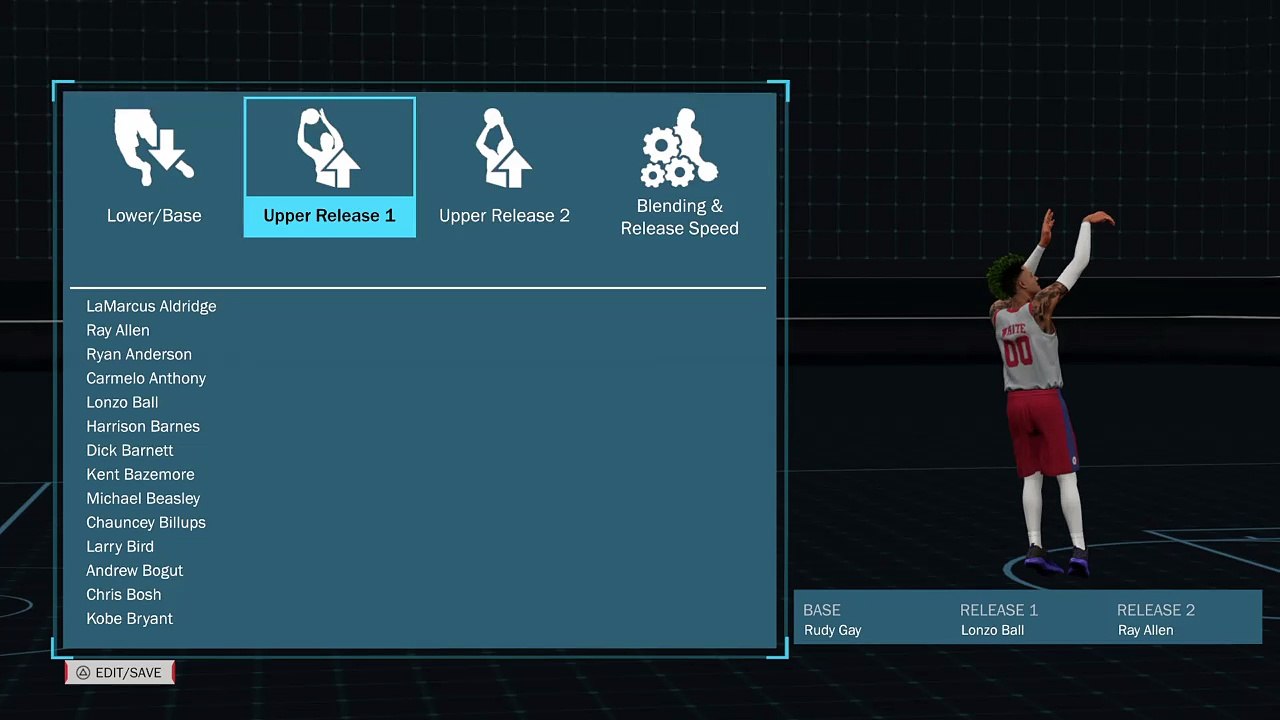The height and width of the screenshot is (720, 1280).
Task: Select the Lonzo Ball list entry
Action: [x=122, y=403]
